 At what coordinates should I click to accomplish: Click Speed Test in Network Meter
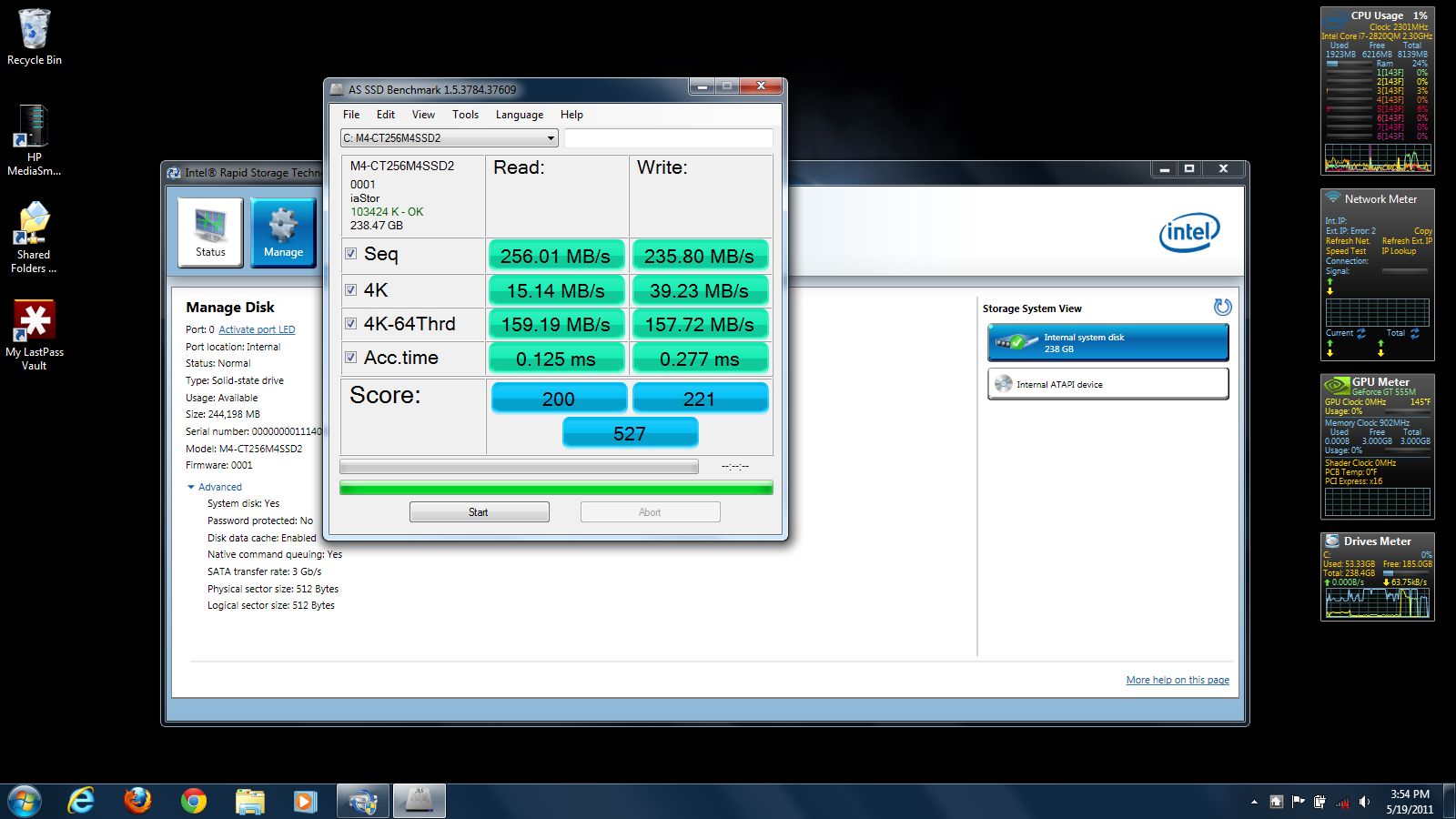click(1346, 251)
